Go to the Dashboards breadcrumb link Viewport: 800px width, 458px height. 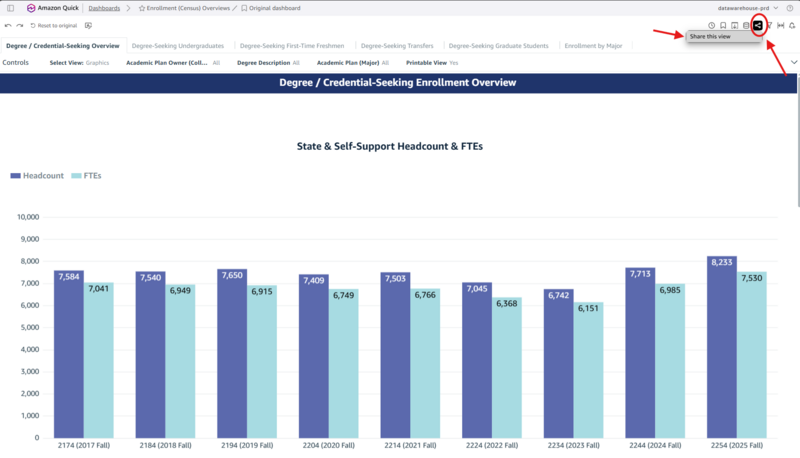coord(104,8)
